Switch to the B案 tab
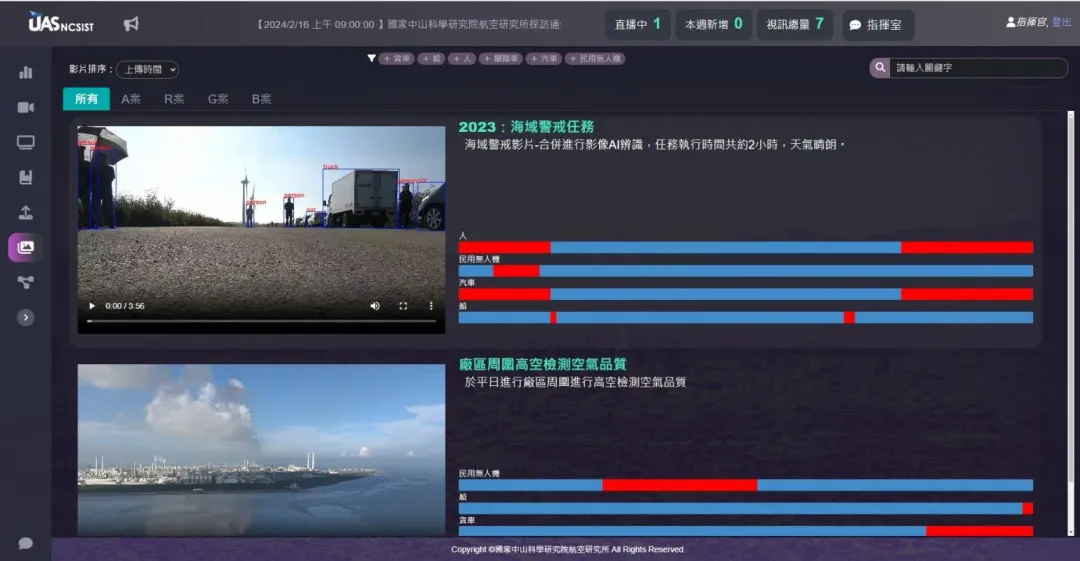The height and width of the screenshot is (561, 1080). pos(262,99)
